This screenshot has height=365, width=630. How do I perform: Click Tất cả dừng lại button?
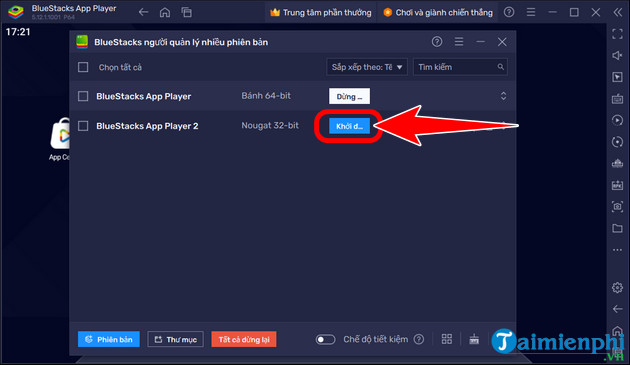click(244, 339)
